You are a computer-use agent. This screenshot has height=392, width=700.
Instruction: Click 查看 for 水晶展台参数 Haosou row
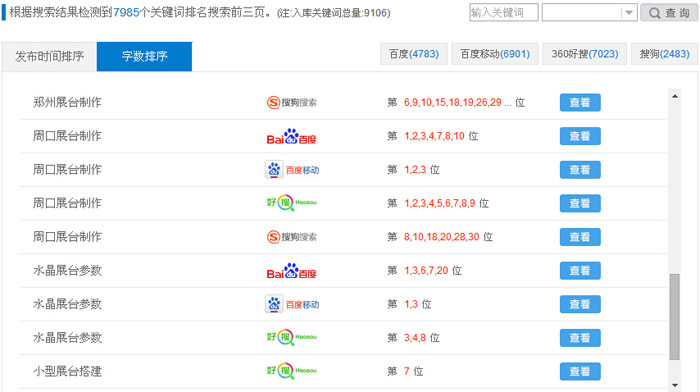point(580,338)
